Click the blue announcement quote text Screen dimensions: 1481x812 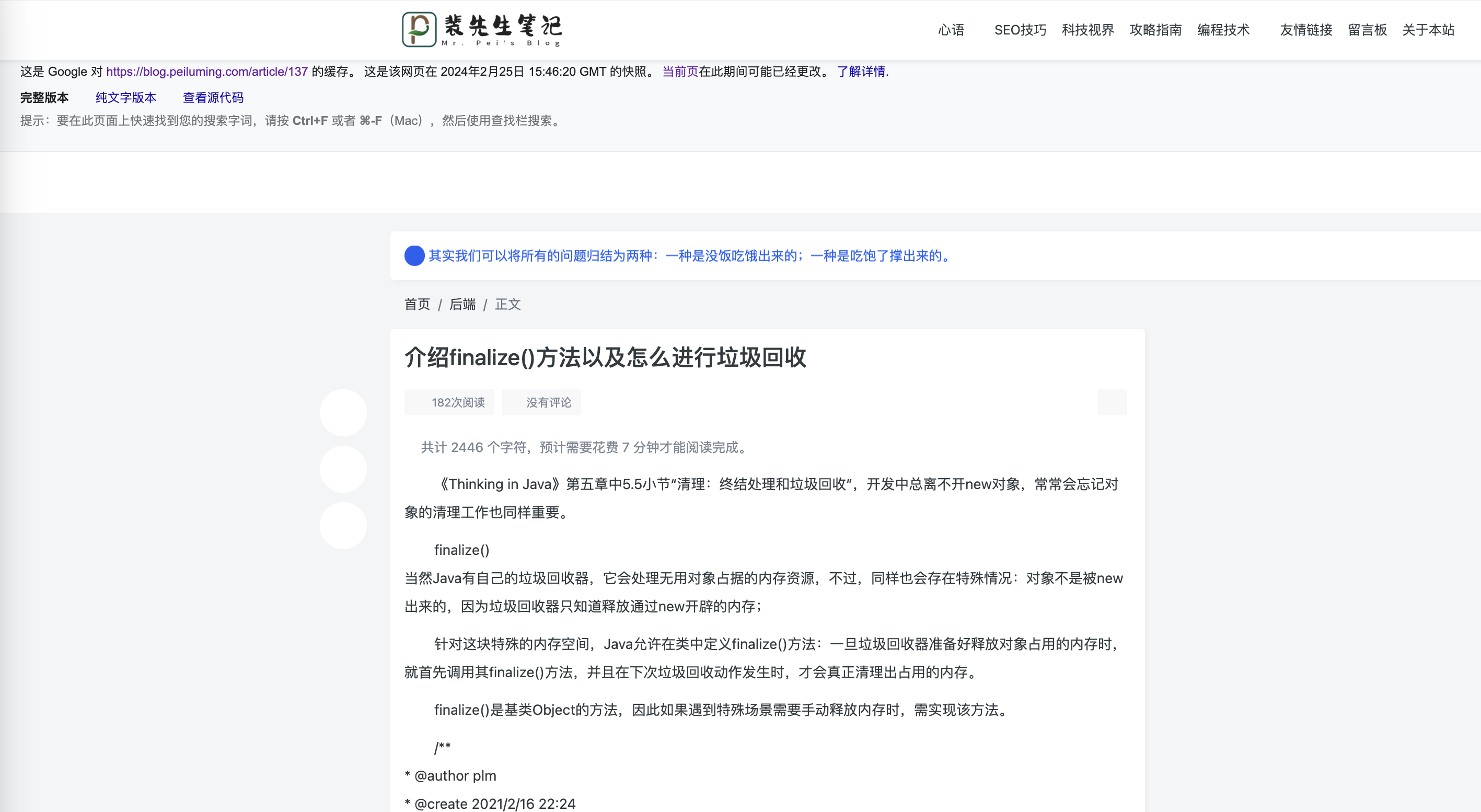(x=690, y=256)
